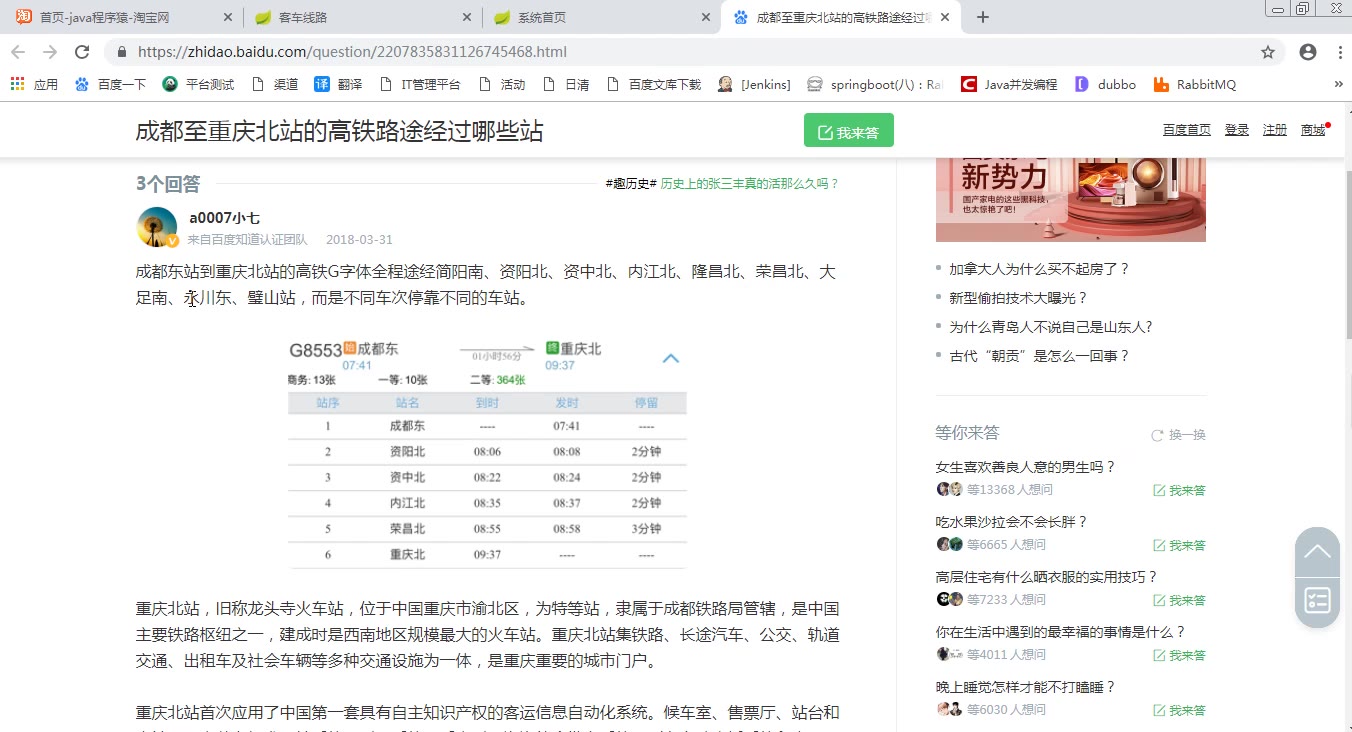Answer 晚上睡觉不打瞌睡 question via 我来答
Image resolution: width=1352 pixels, height=732 pixels.
point(1179,710)
